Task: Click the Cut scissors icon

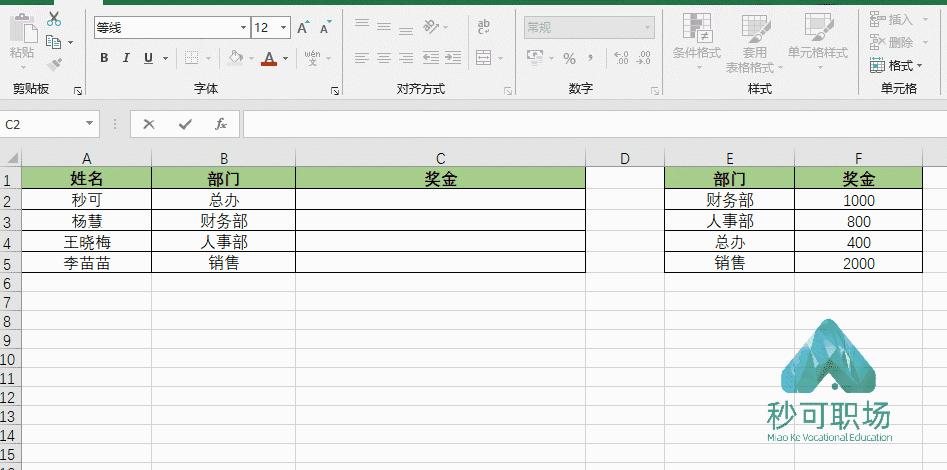Action: tap(54, 19)
